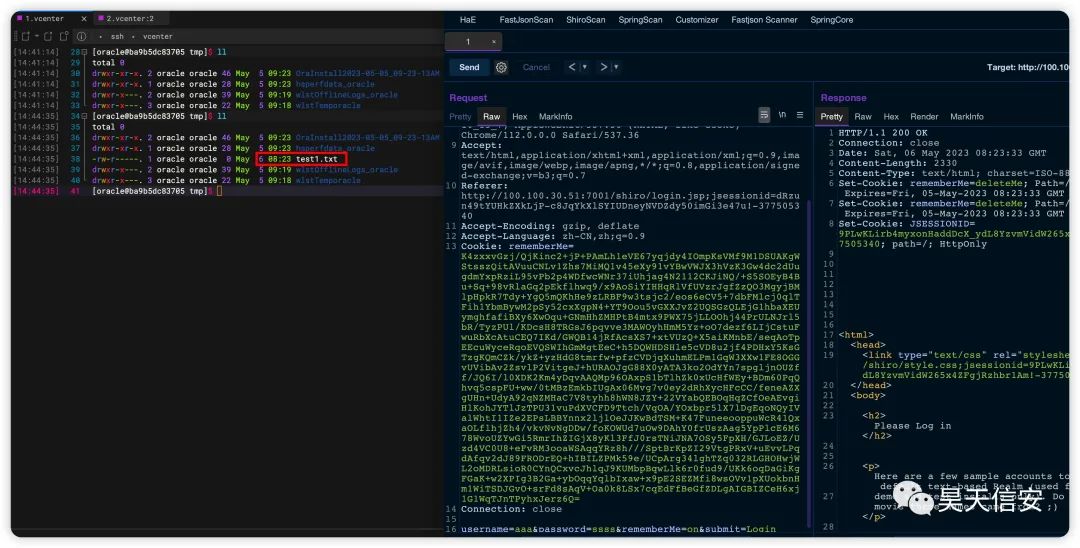Click the Target: http://100.10 label
The height and width of the screenshot is (548, 1080).
tap(1028, 67)
